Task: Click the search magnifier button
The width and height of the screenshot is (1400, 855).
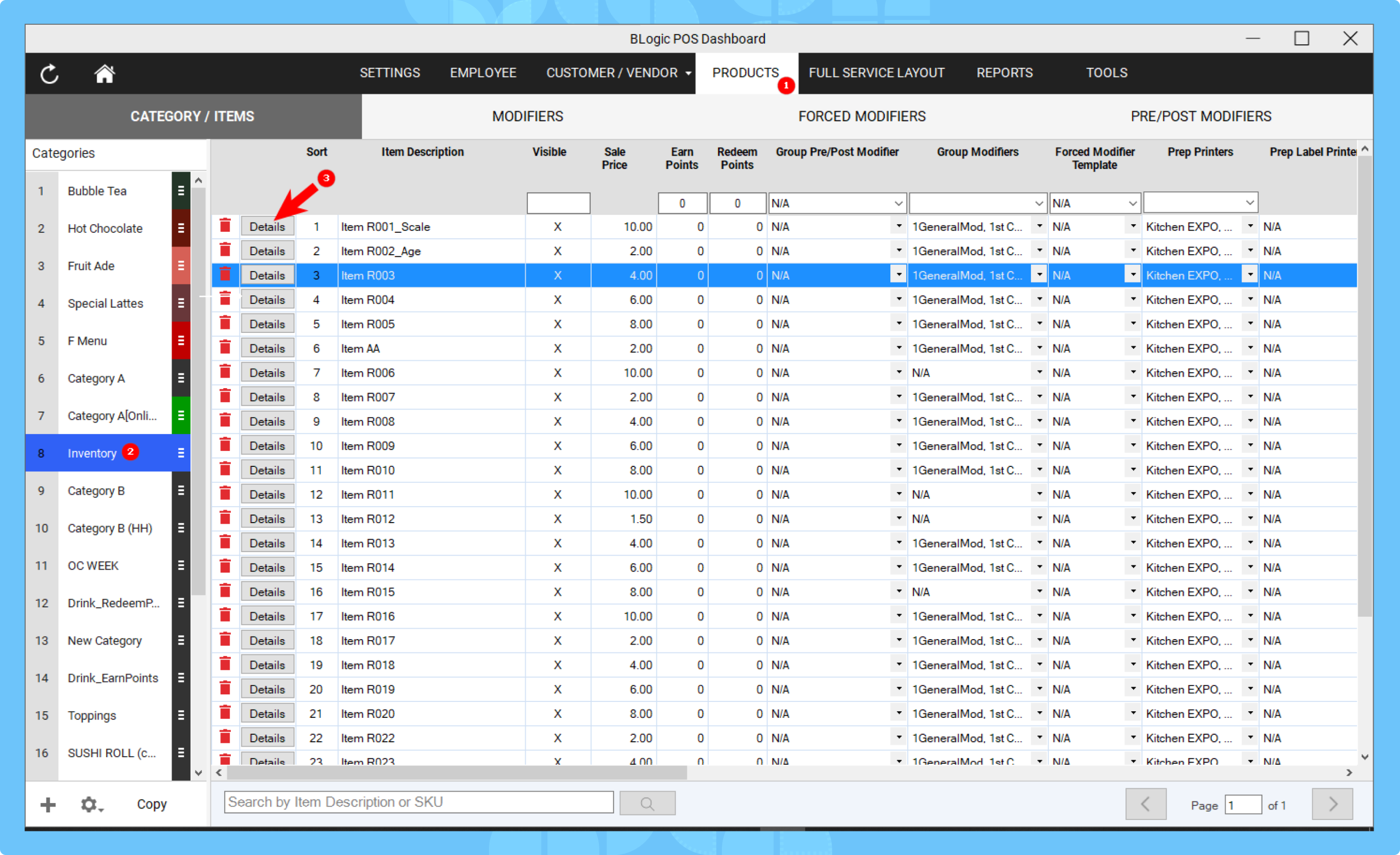Action: click(647, 803)
